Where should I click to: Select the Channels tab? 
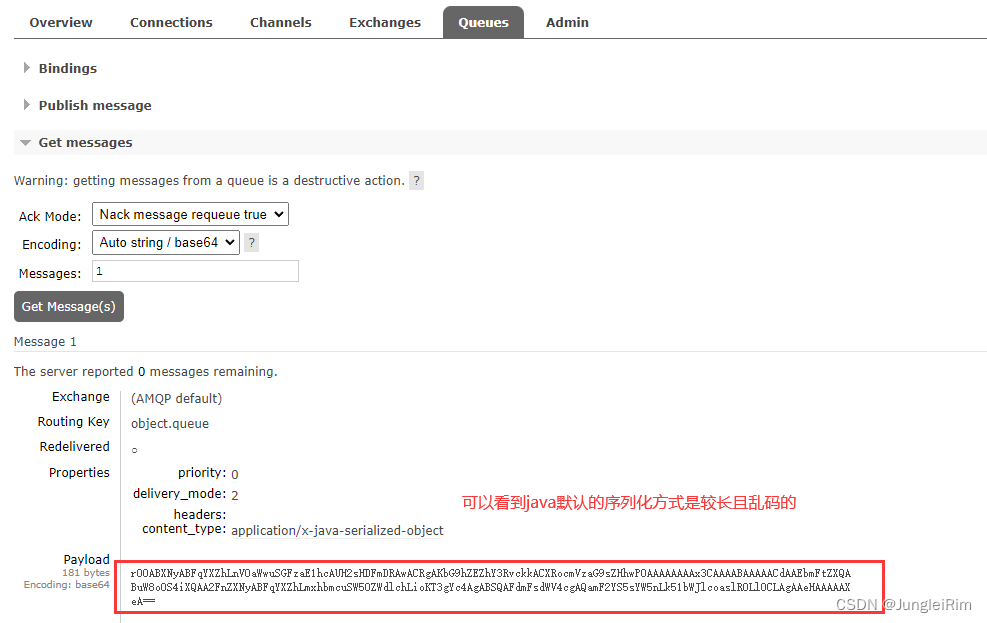[280, 21]
